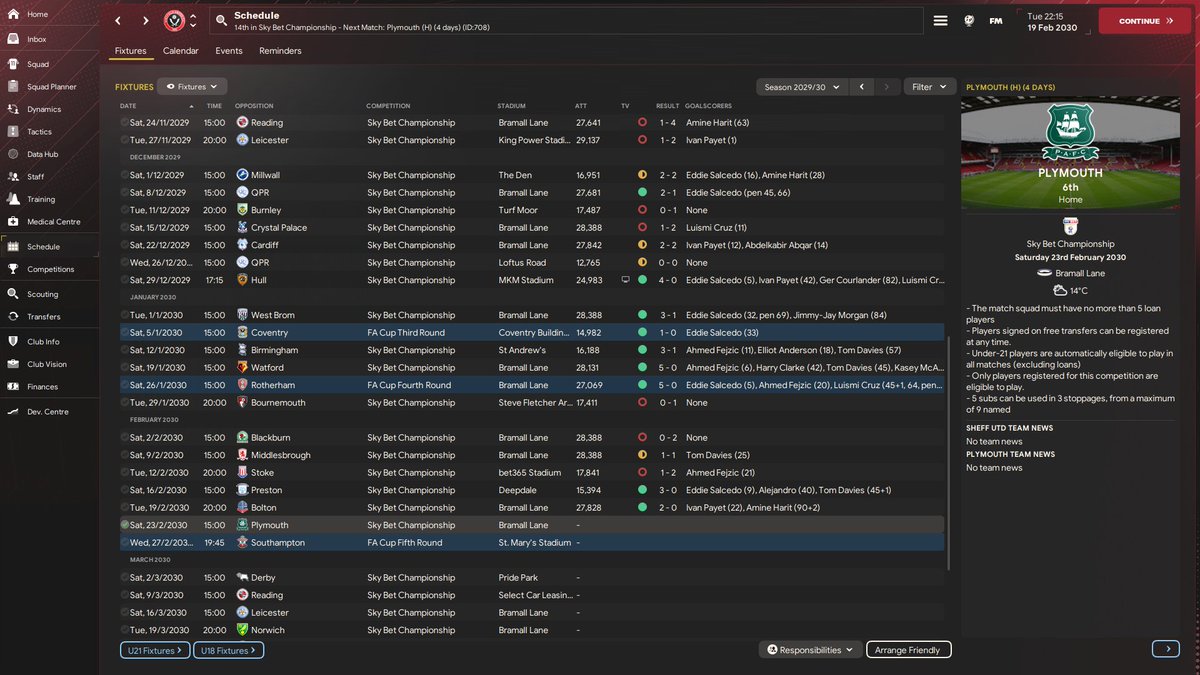This screenshot has height=675, width=1200.
Task: Go forward with the right arrow
Action: 145,20
